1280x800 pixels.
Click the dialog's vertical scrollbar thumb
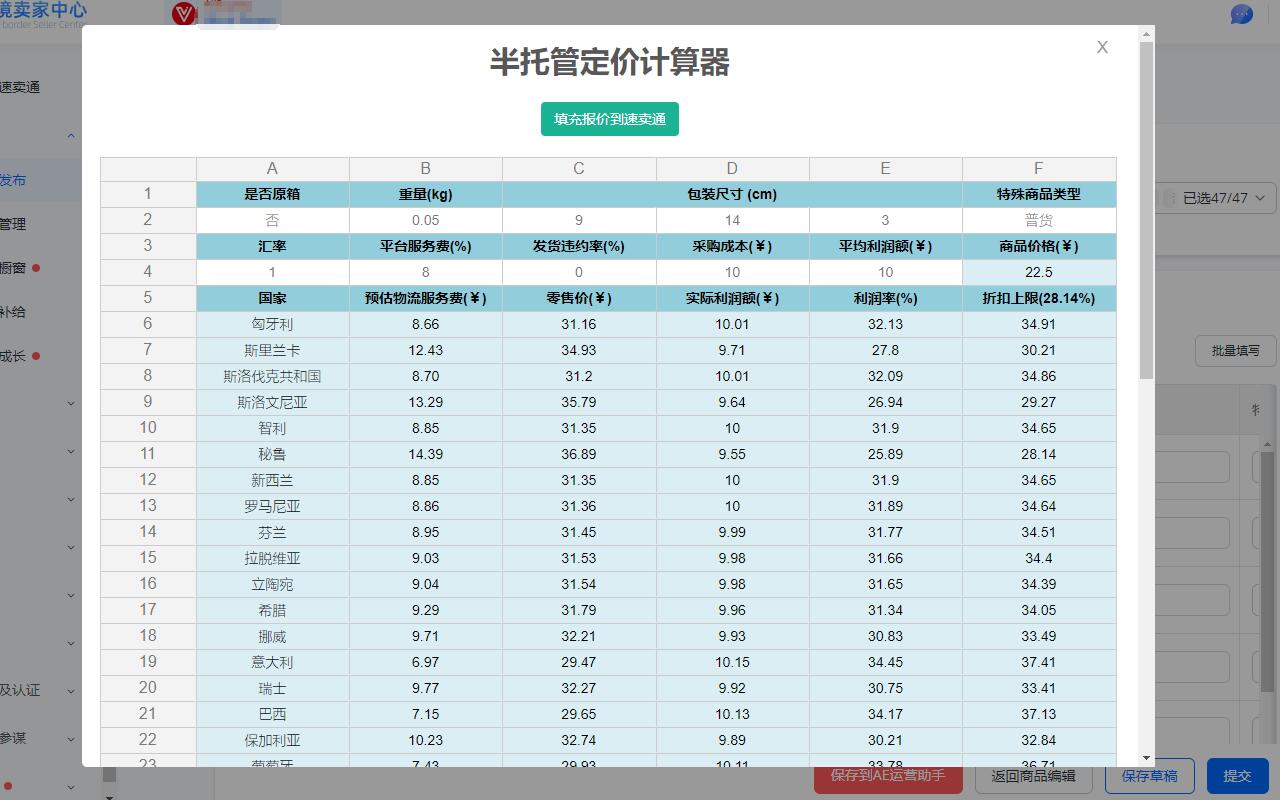1146,210
